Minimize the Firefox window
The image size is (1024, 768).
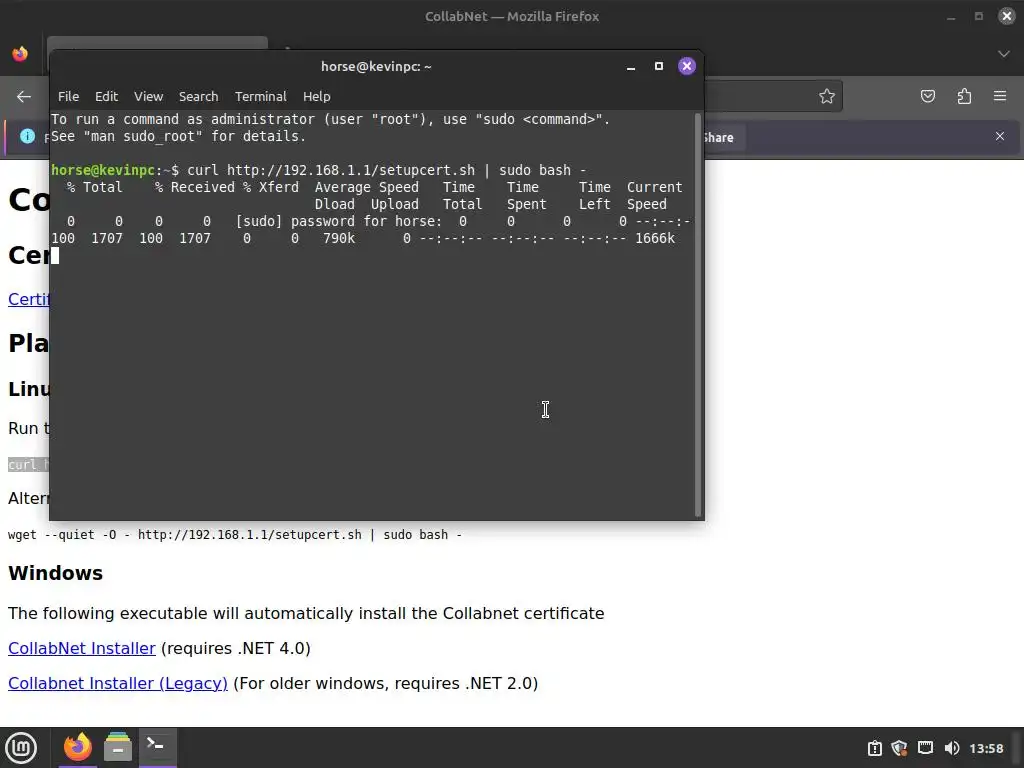tap(951, 17)
